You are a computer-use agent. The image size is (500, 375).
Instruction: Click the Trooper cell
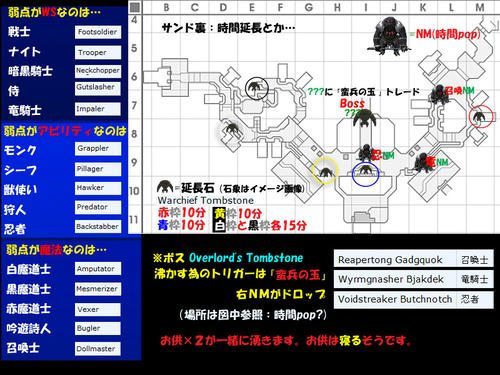[98, 52]
